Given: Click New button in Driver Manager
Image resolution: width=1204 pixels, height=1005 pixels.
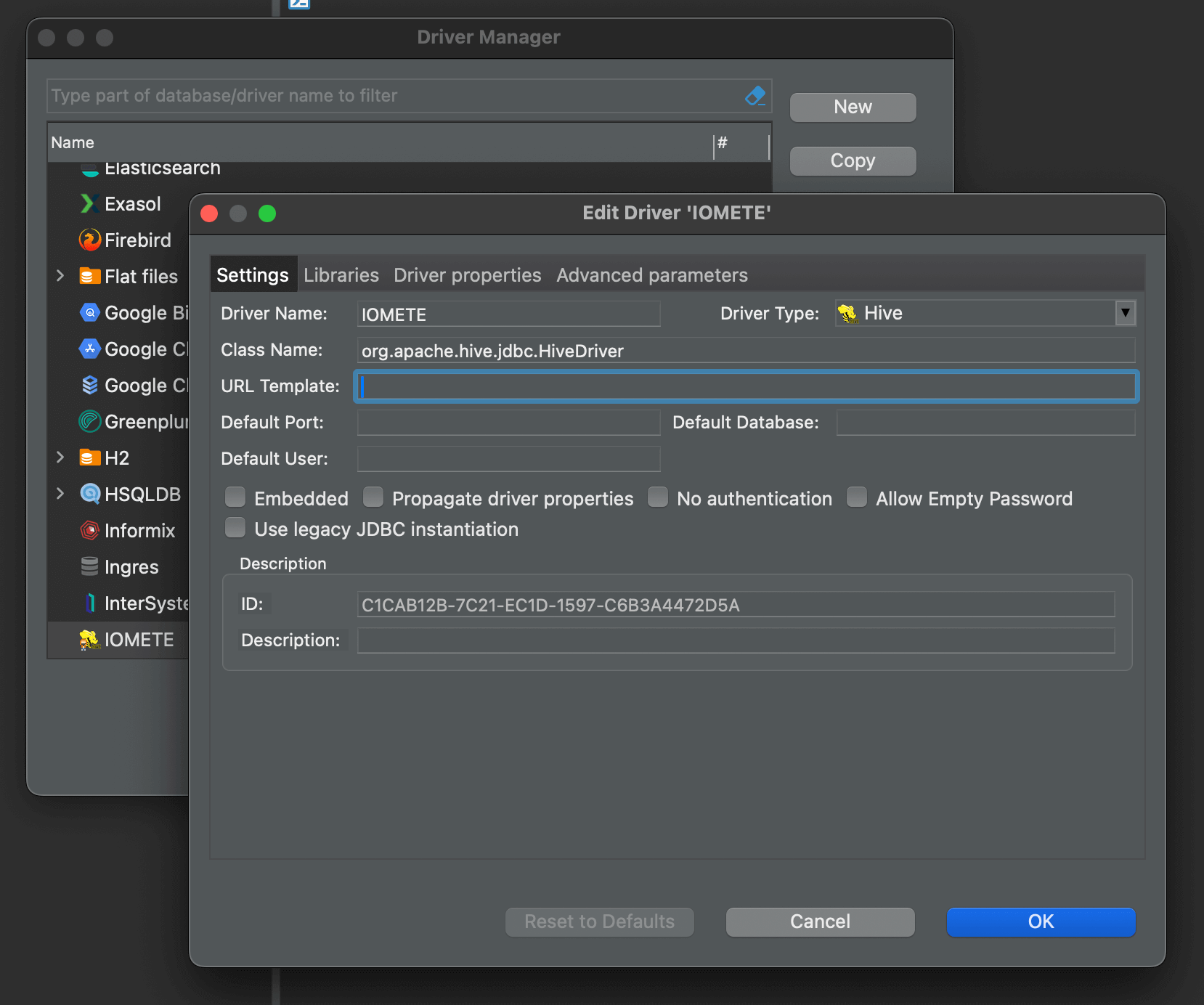Looking at the screenshot, I should 853,107.
